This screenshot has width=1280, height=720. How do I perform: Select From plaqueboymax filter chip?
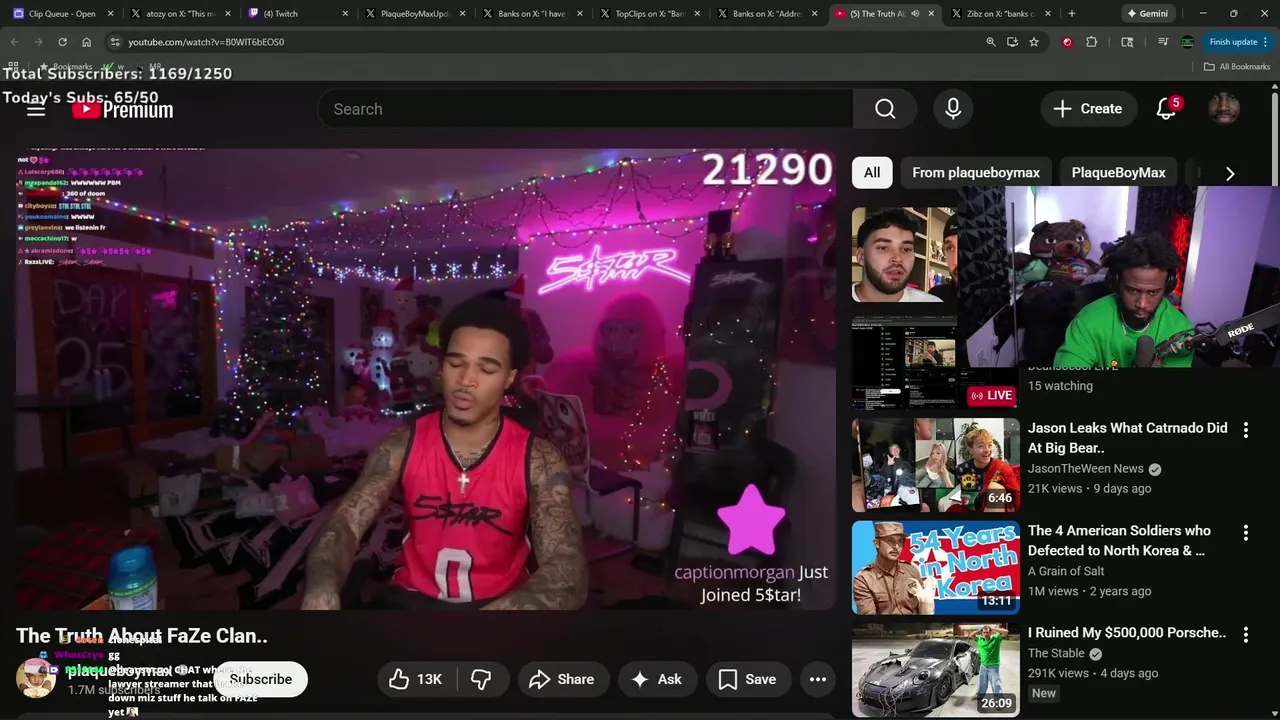click(x=976, y=173)
